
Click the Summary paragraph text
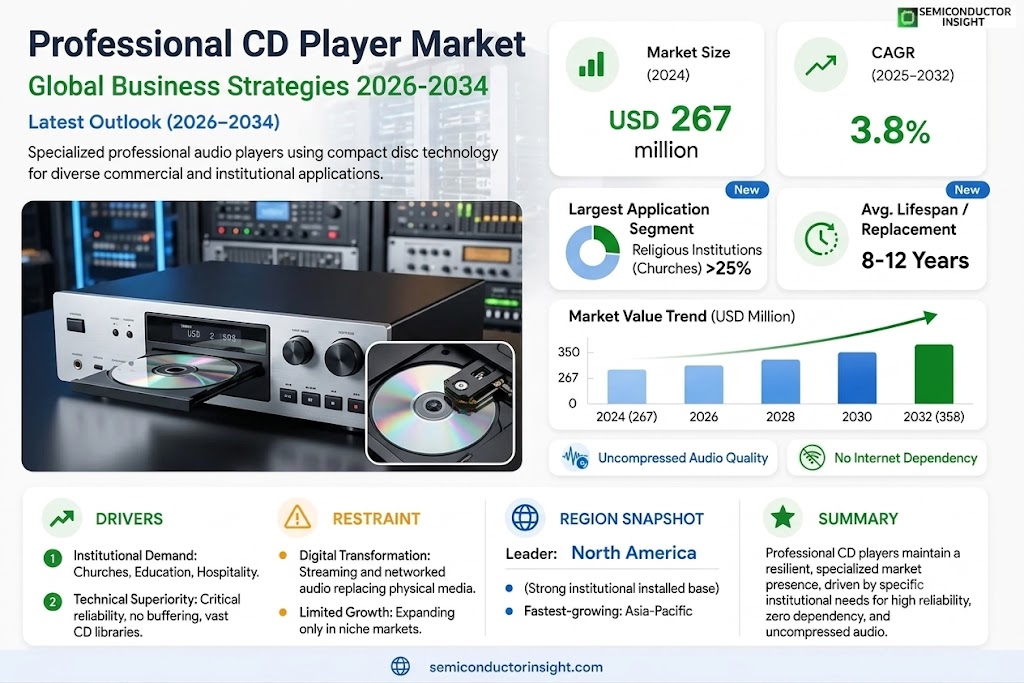pos(868,592)
